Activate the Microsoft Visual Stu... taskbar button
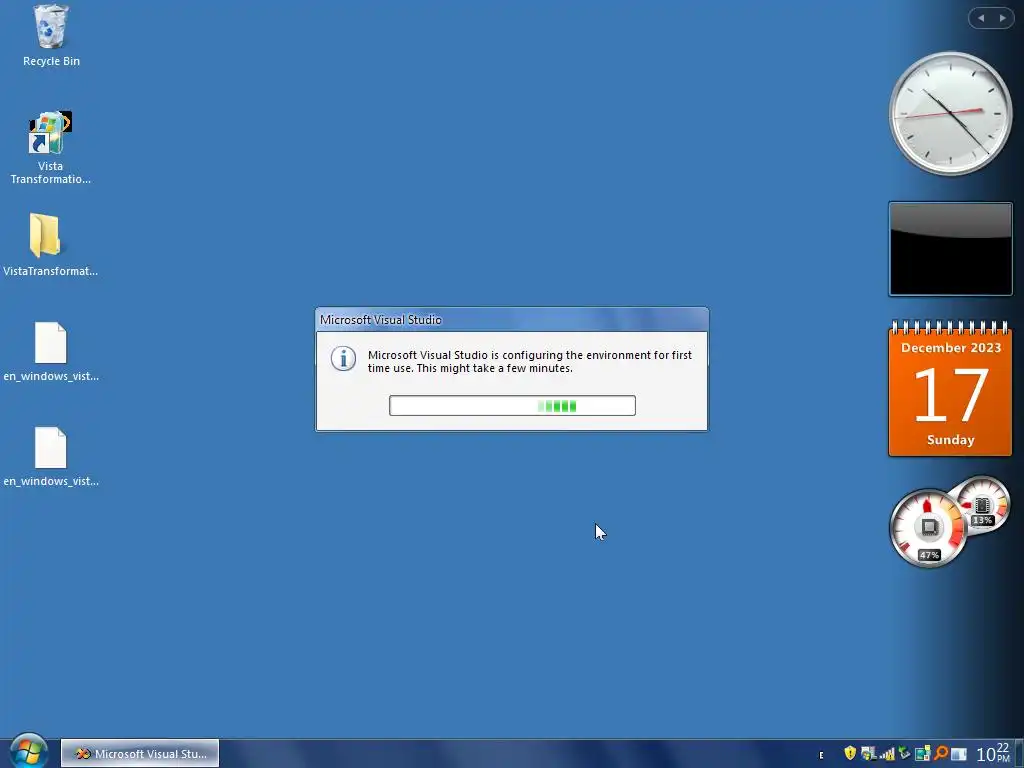The image size is (1024, 768). pyautogui.click(x=140, y=754)
